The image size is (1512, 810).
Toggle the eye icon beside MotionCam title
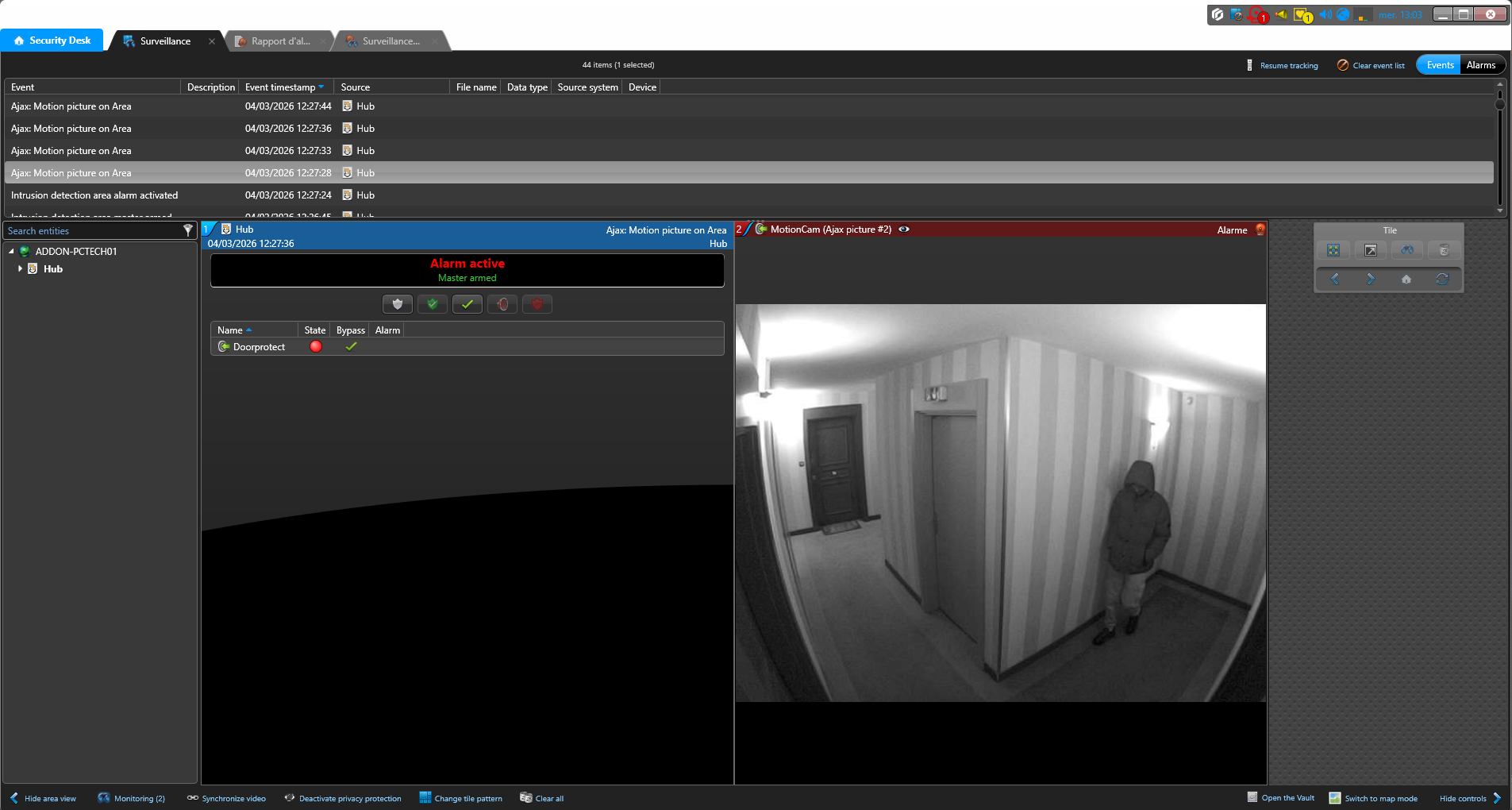tap(904, 229)
